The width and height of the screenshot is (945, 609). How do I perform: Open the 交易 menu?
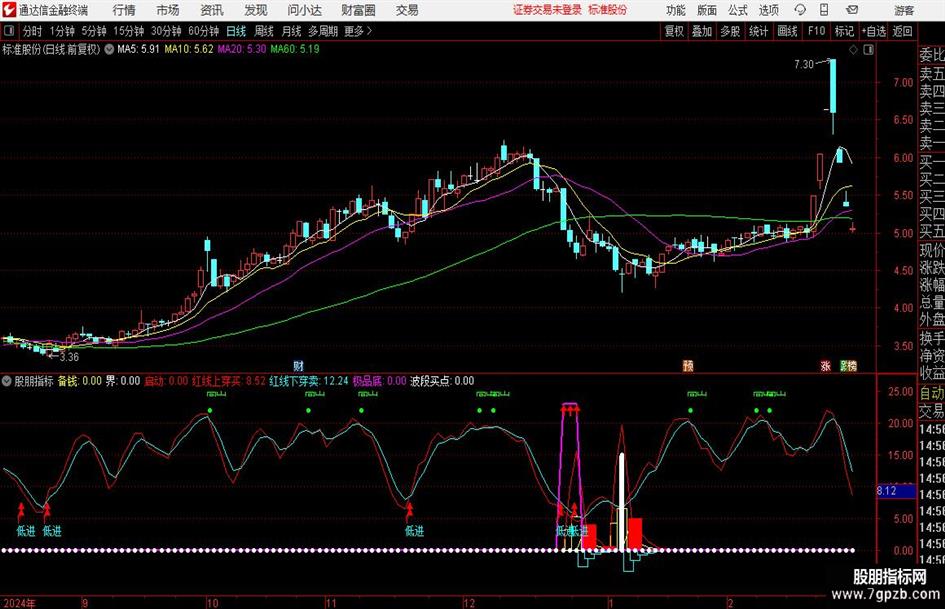[x=407, y=10]
